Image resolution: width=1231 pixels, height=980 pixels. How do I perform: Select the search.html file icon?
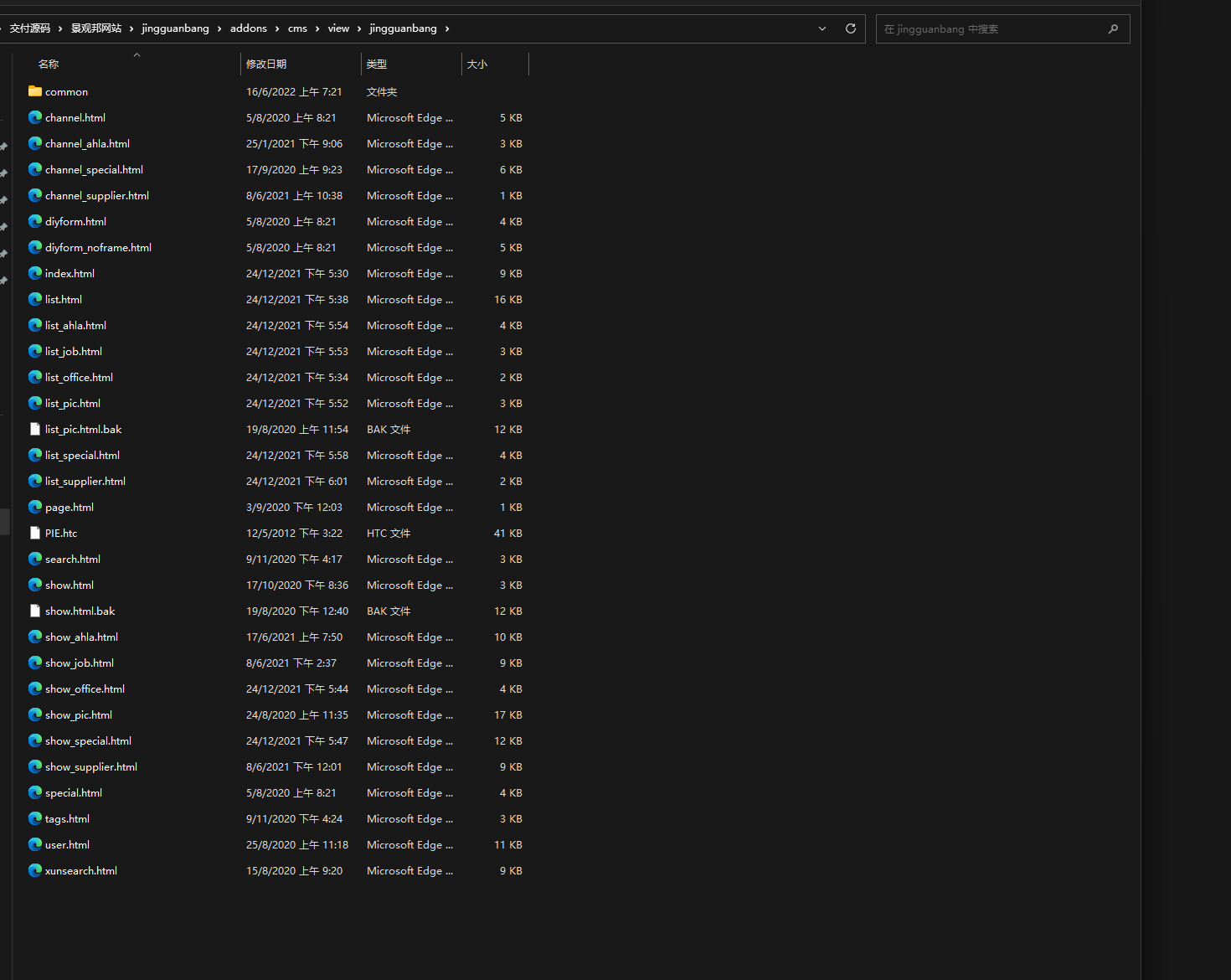pos(35,559)
